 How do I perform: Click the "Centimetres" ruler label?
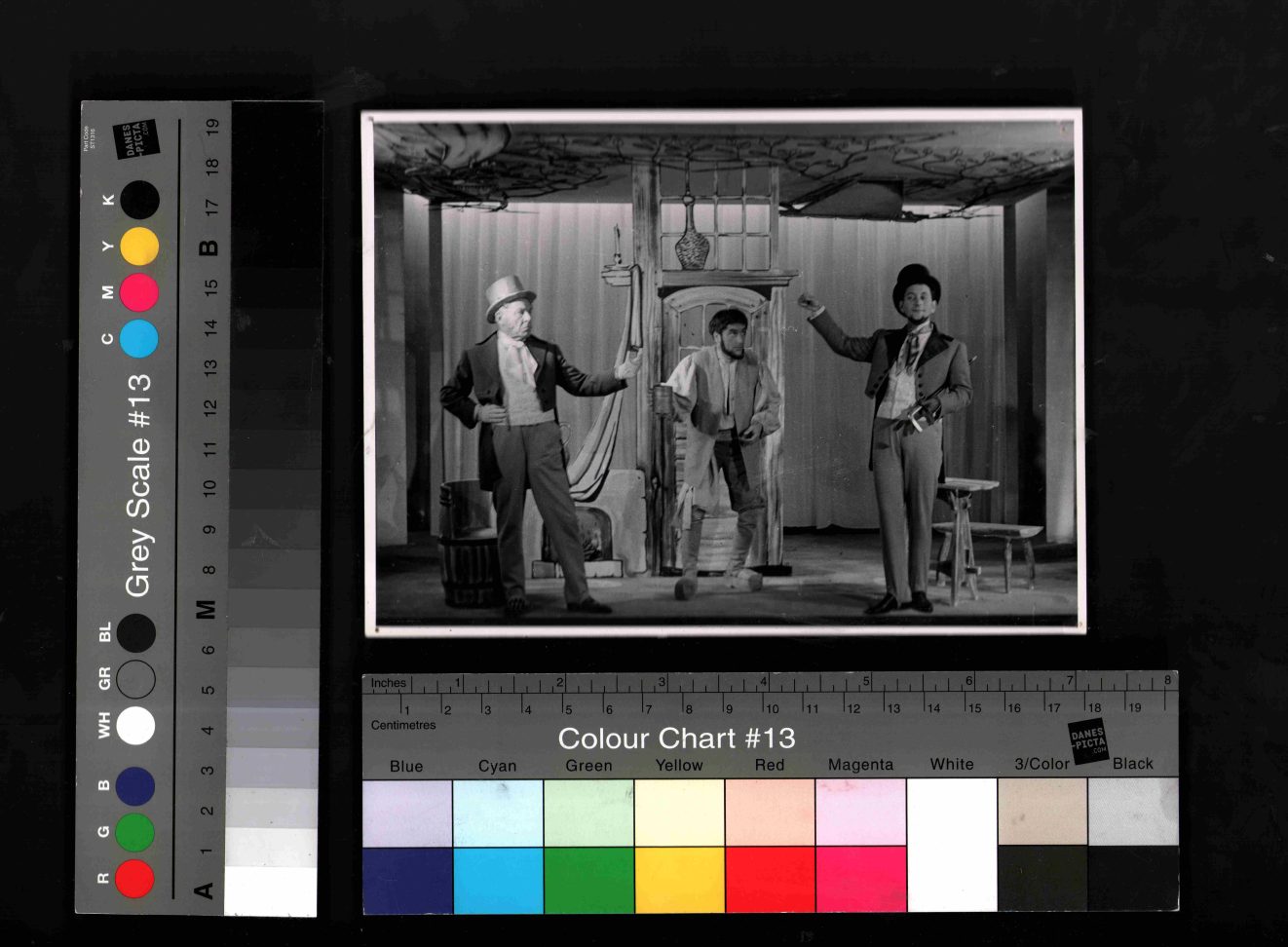point(403,725)
